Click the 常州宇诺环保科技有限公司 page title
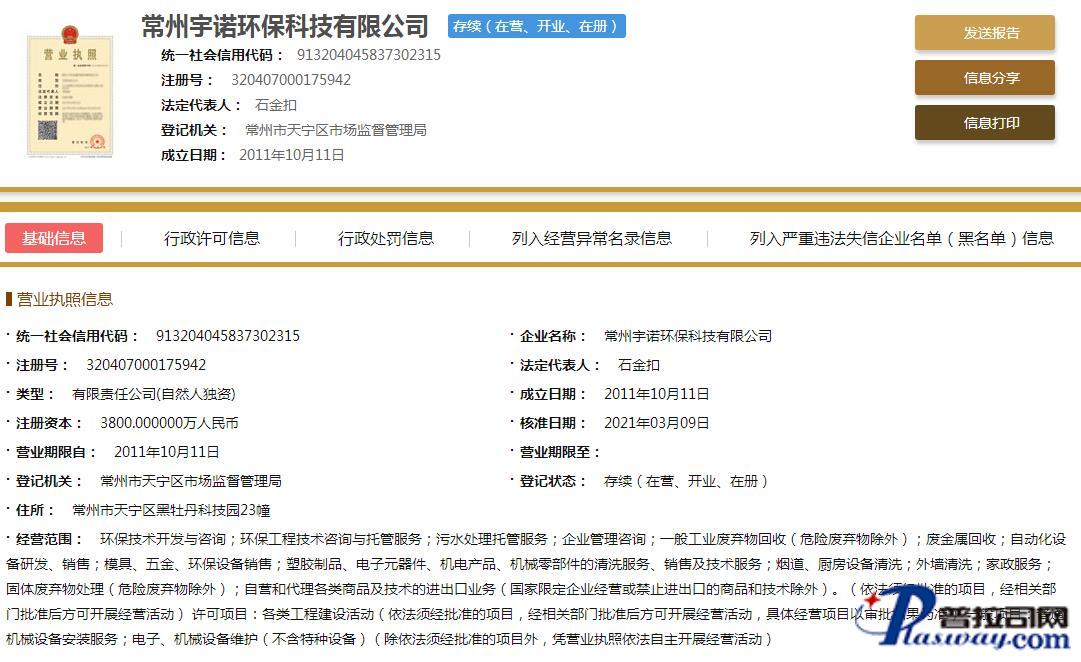 click(285, 26)
